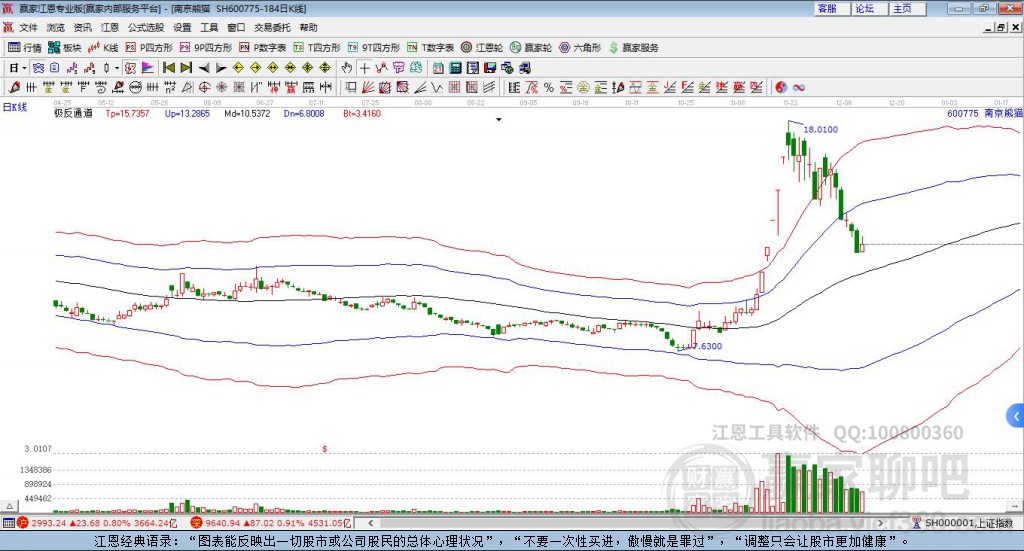Screen dimensions: 1024x551
Task: Open the 江恩轮 Gann wheel
Action: pyautogui.click(x=482, y=48)
